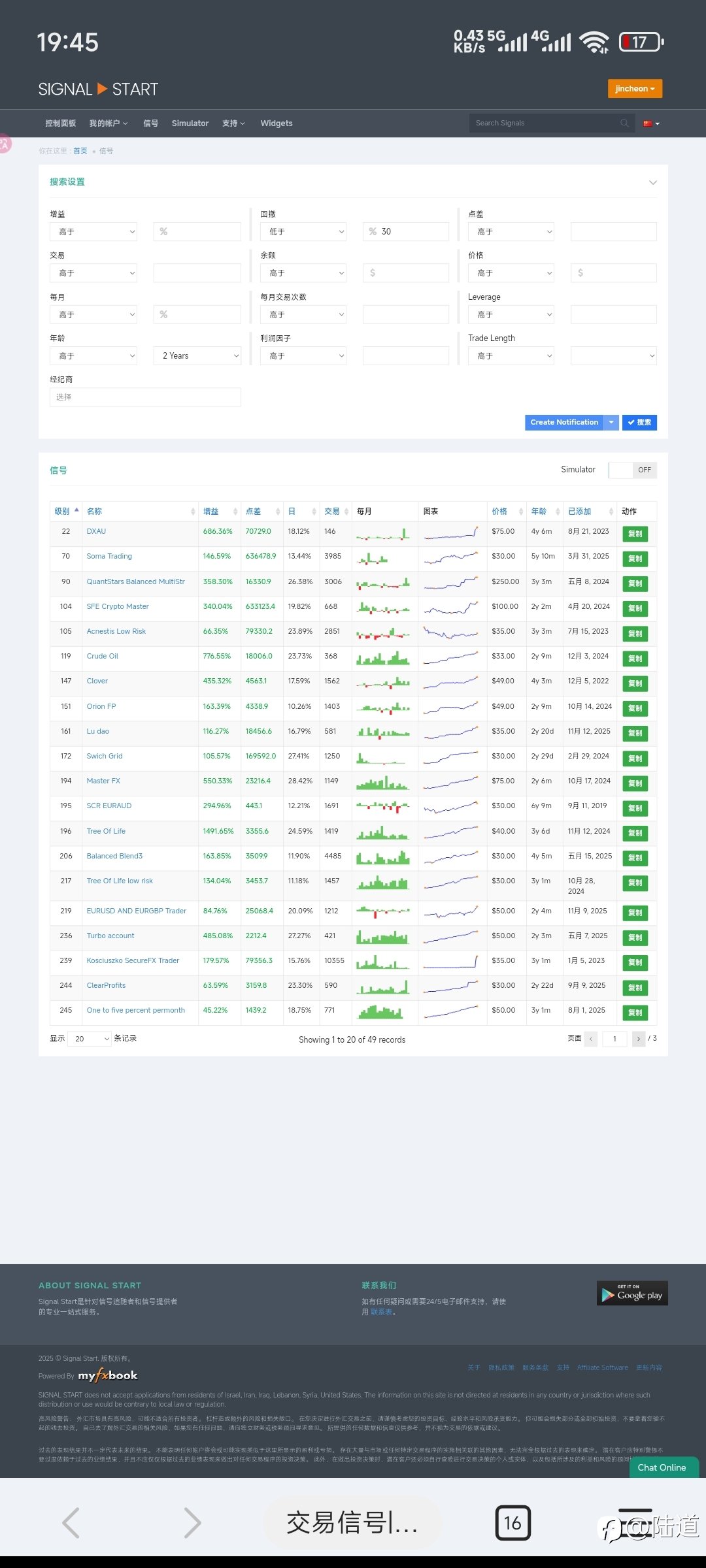Click the search magnifier icon
706x1568 pixels.
pos(624,123)
